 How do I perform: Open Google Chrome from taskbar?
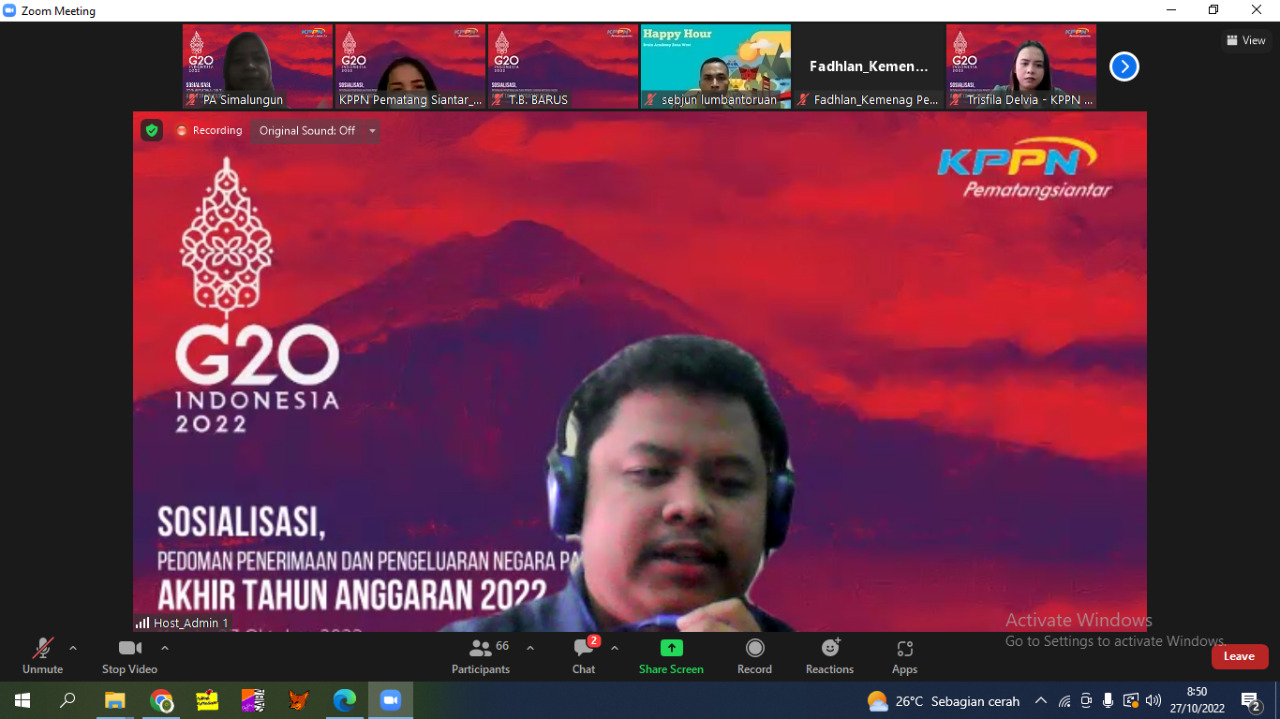pyautogui.click(x=161, y=700)
